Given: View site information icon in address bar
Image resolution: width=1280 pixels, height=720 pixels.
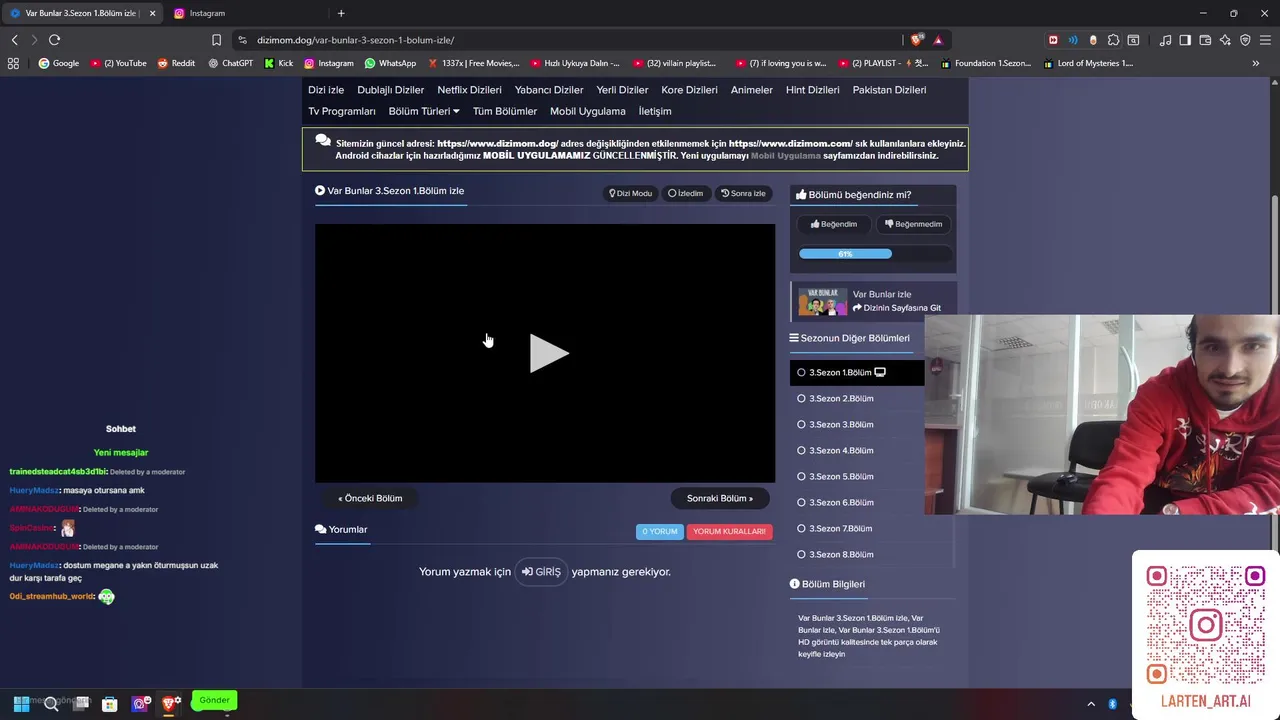Looking at the screenshot, I should point(242,40).
